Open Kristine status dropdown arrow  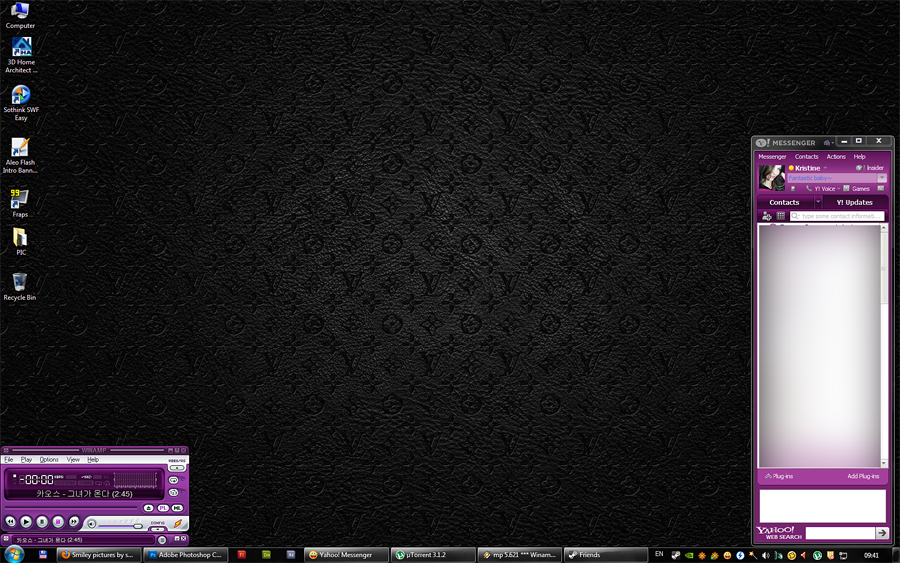[x=825, y=168]
